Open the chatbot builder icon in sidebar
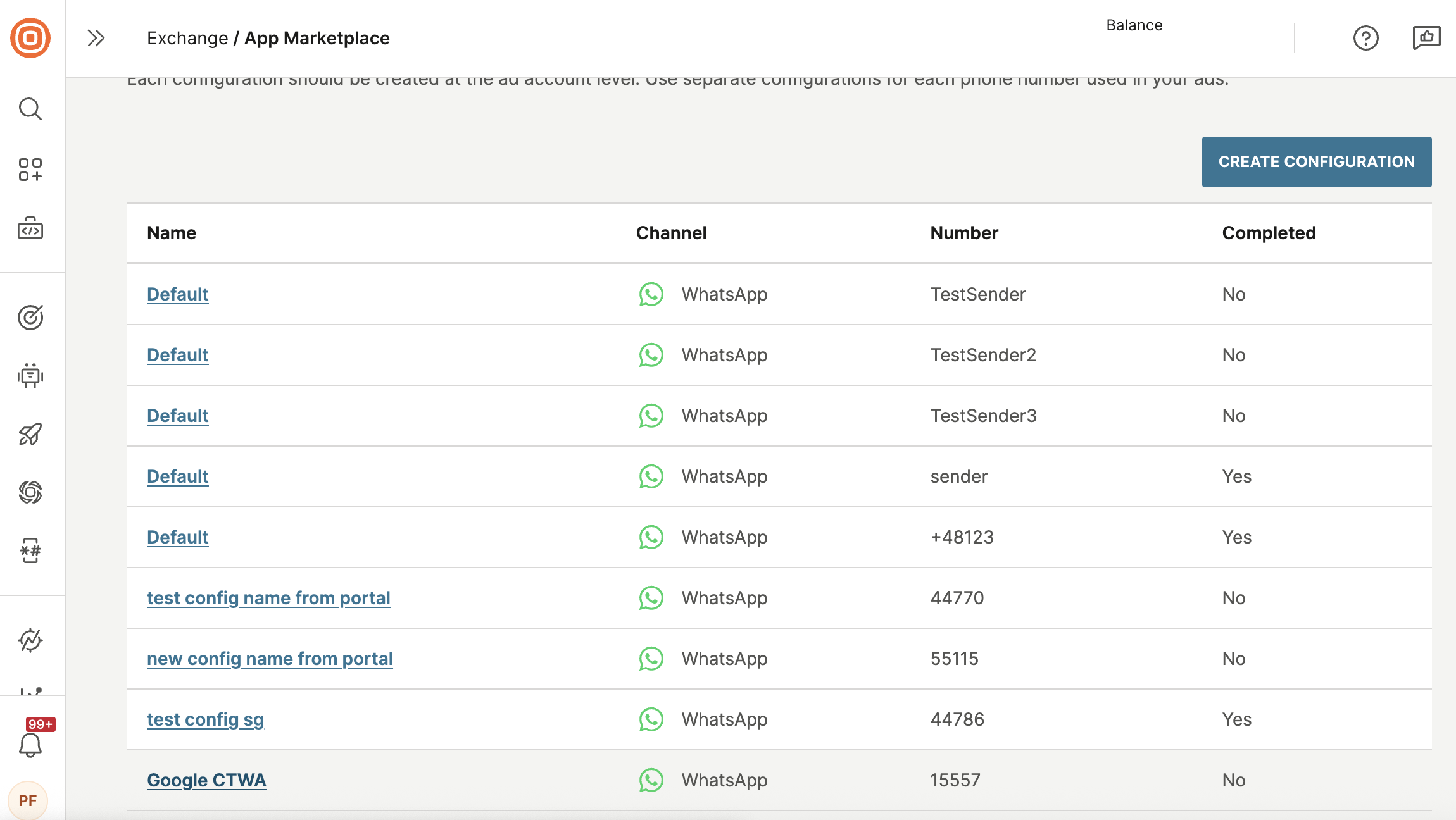Screen dimensions: 1456x820 coord(30,376)
